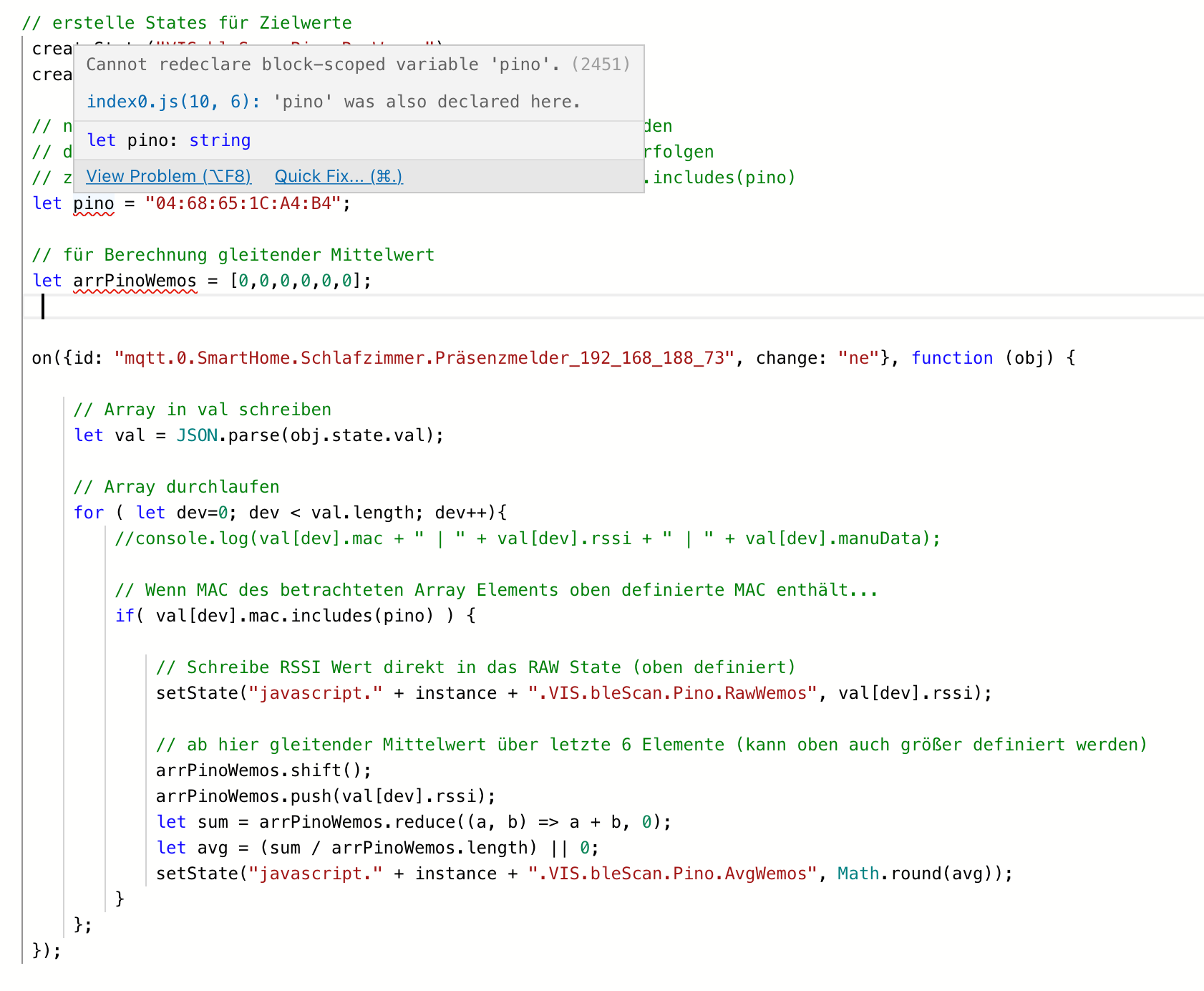1204x991 pixels.
Task: Click the underlined 'arrPinoWemos' variable declaration
Action: click(x=135, y=281)
